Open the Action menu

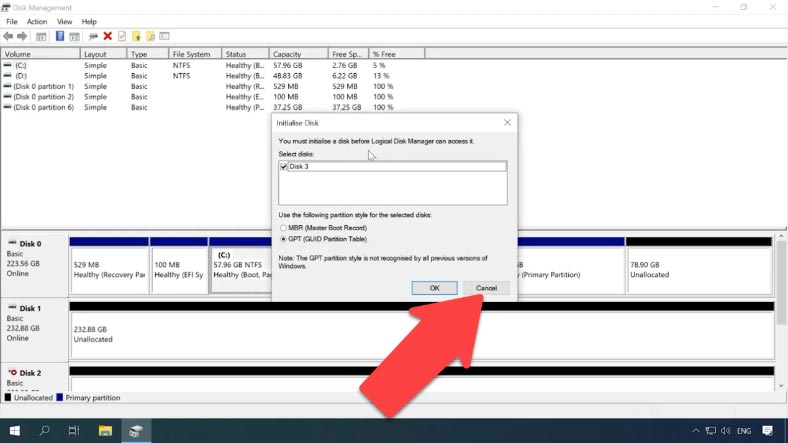(x=37, y=22)
